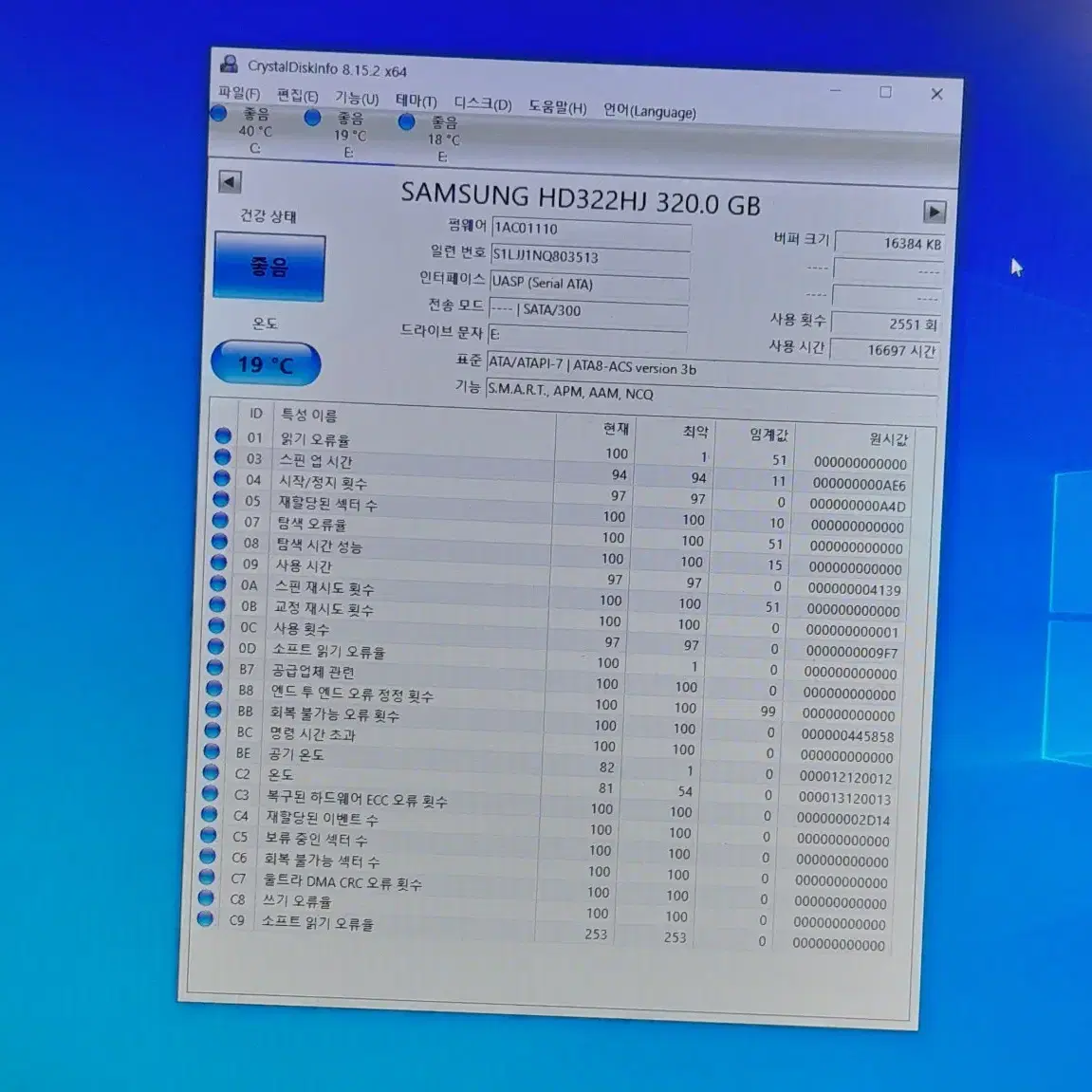The image size is (1092, 1092).
Task: Click the power-on hours value 16697 시간
Action: [x=884, y=349]
